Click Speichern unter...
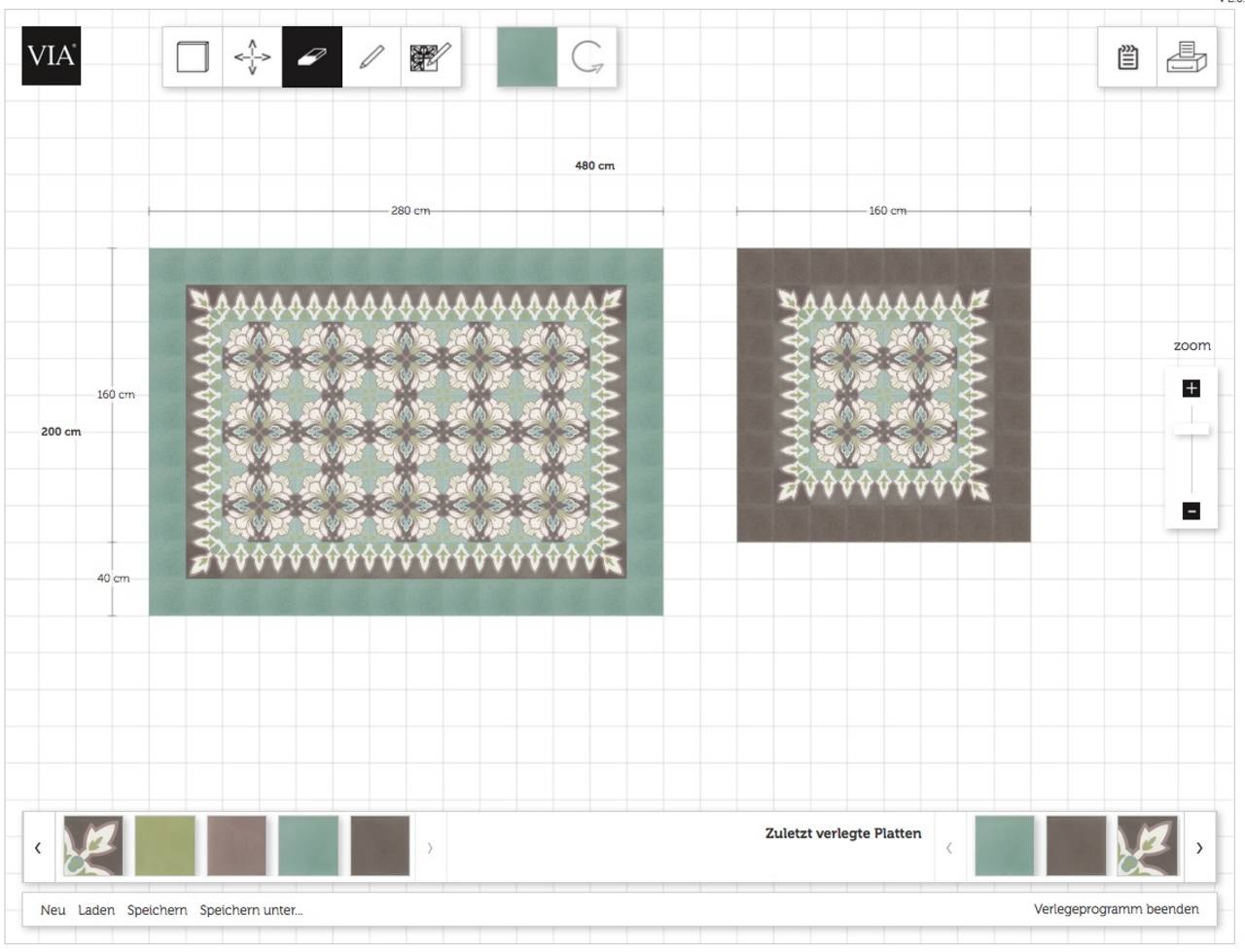Image resolution: width=1245 pixels, height=952 pixels. point(251,910)
